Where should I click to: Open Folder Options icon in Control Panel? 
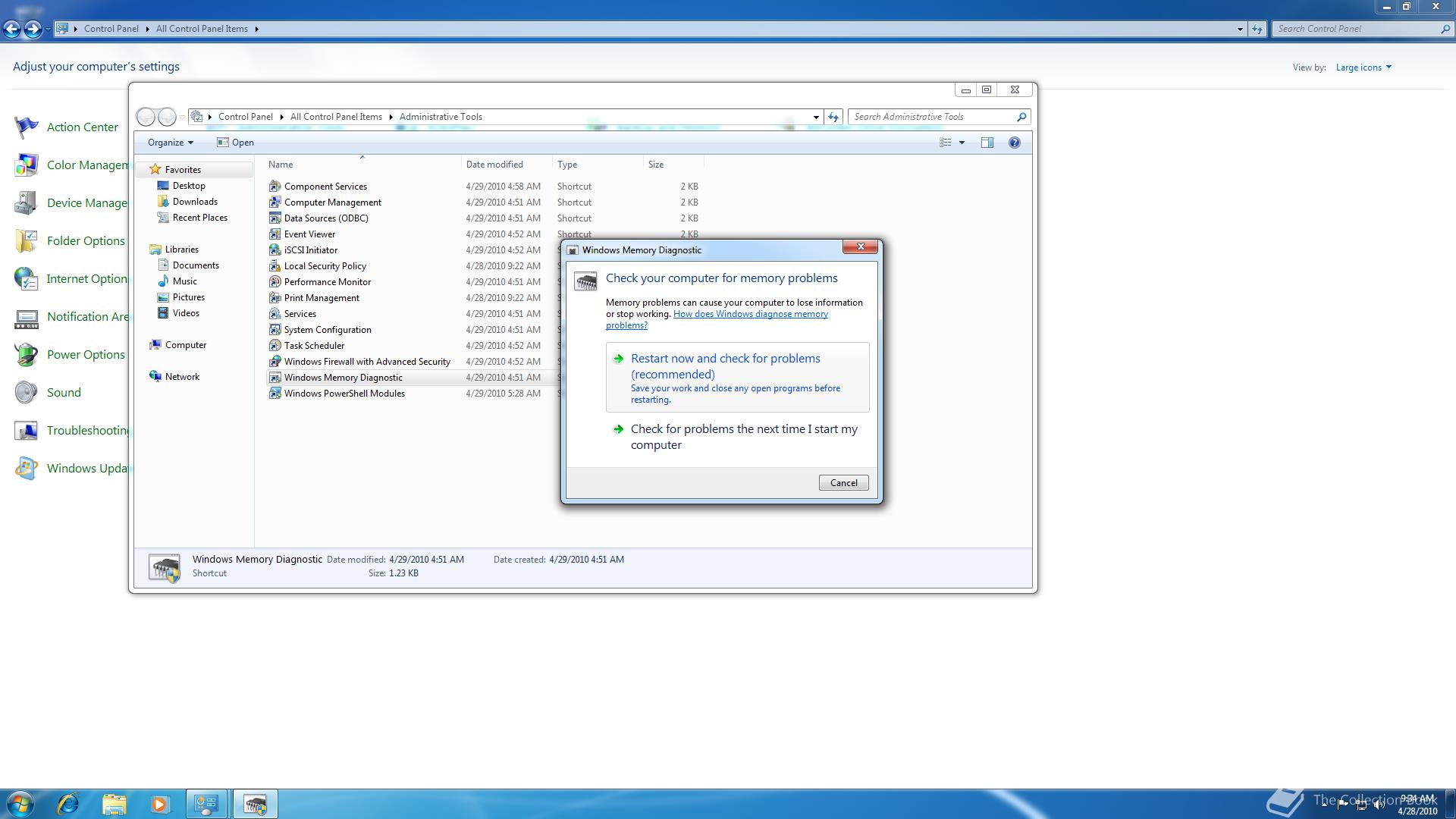[x=27, y=241]
